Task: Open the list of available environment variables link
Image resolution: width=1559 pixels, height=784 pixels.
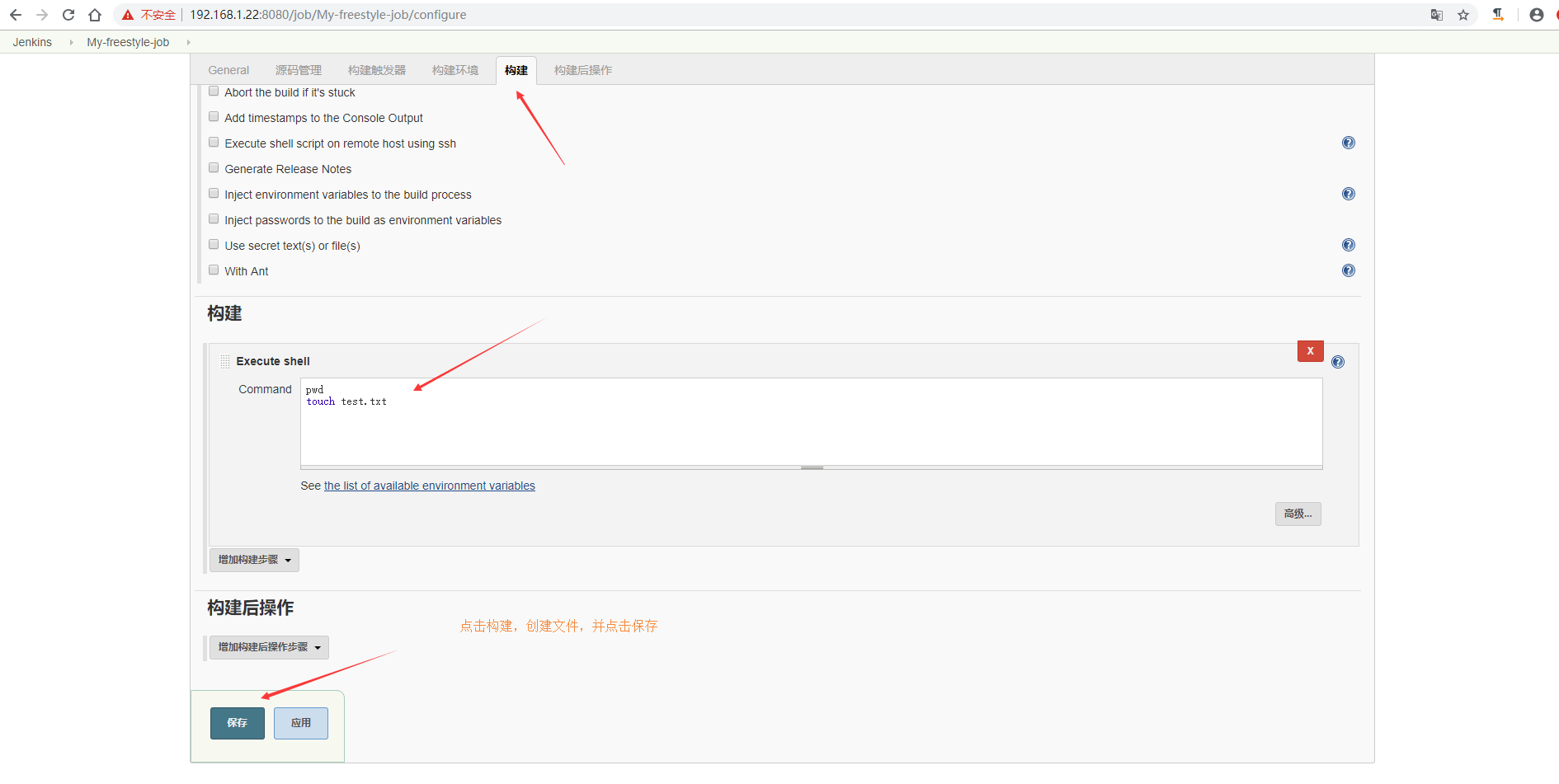Action: [x=430, y=486]
